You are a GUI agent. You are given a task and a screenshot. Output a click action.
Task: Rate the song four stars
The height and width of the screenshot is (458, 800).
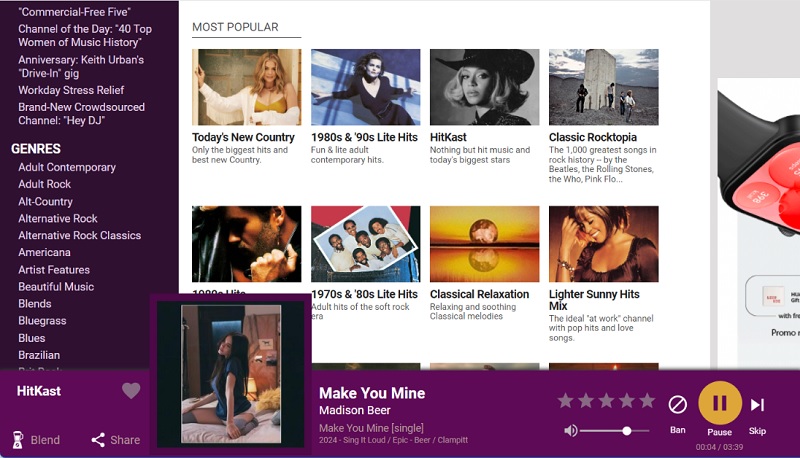627,400
